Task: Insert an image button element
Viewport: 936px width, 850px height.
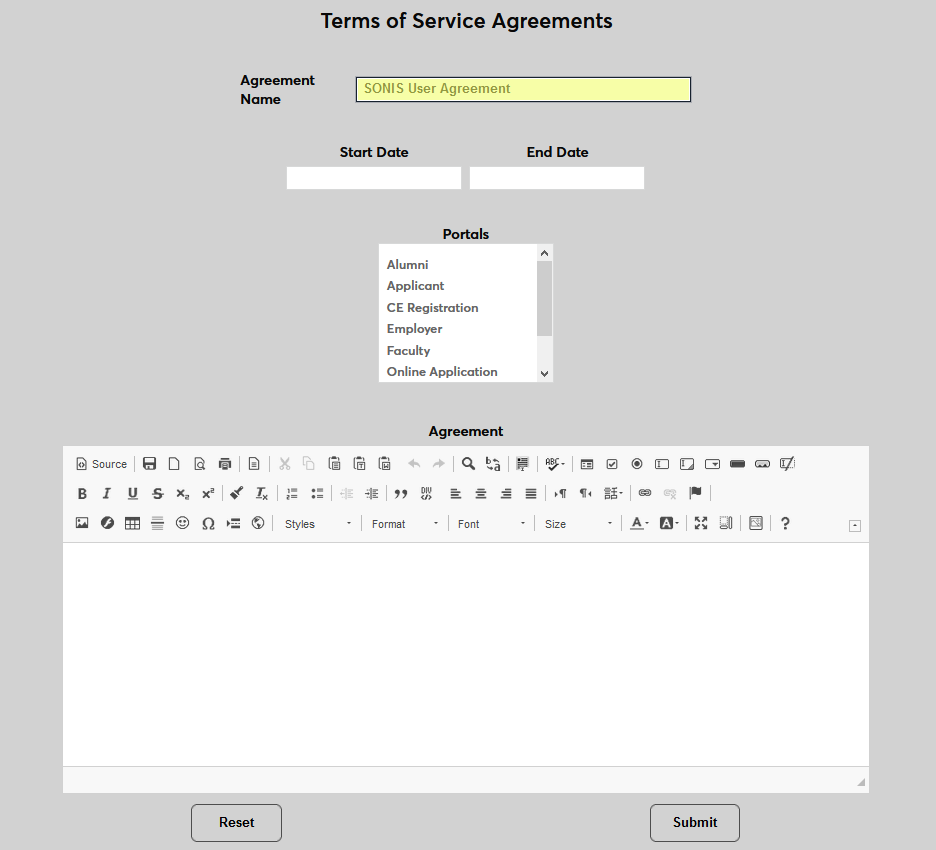Action: (762, 464)
